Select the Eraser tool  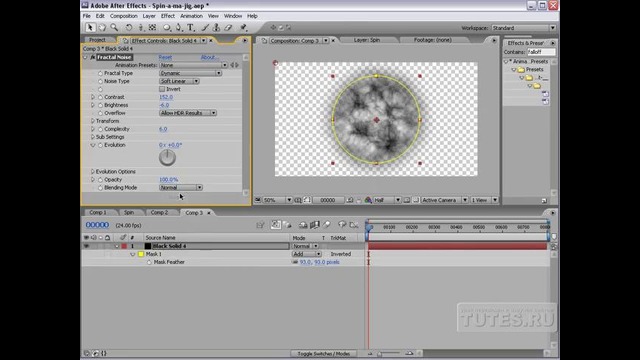[x=228, y=28]
